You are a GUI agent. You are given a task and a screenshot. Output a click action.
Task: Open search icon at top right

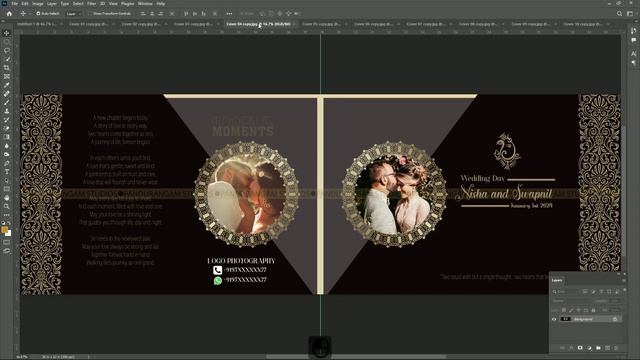click(619, 13)
